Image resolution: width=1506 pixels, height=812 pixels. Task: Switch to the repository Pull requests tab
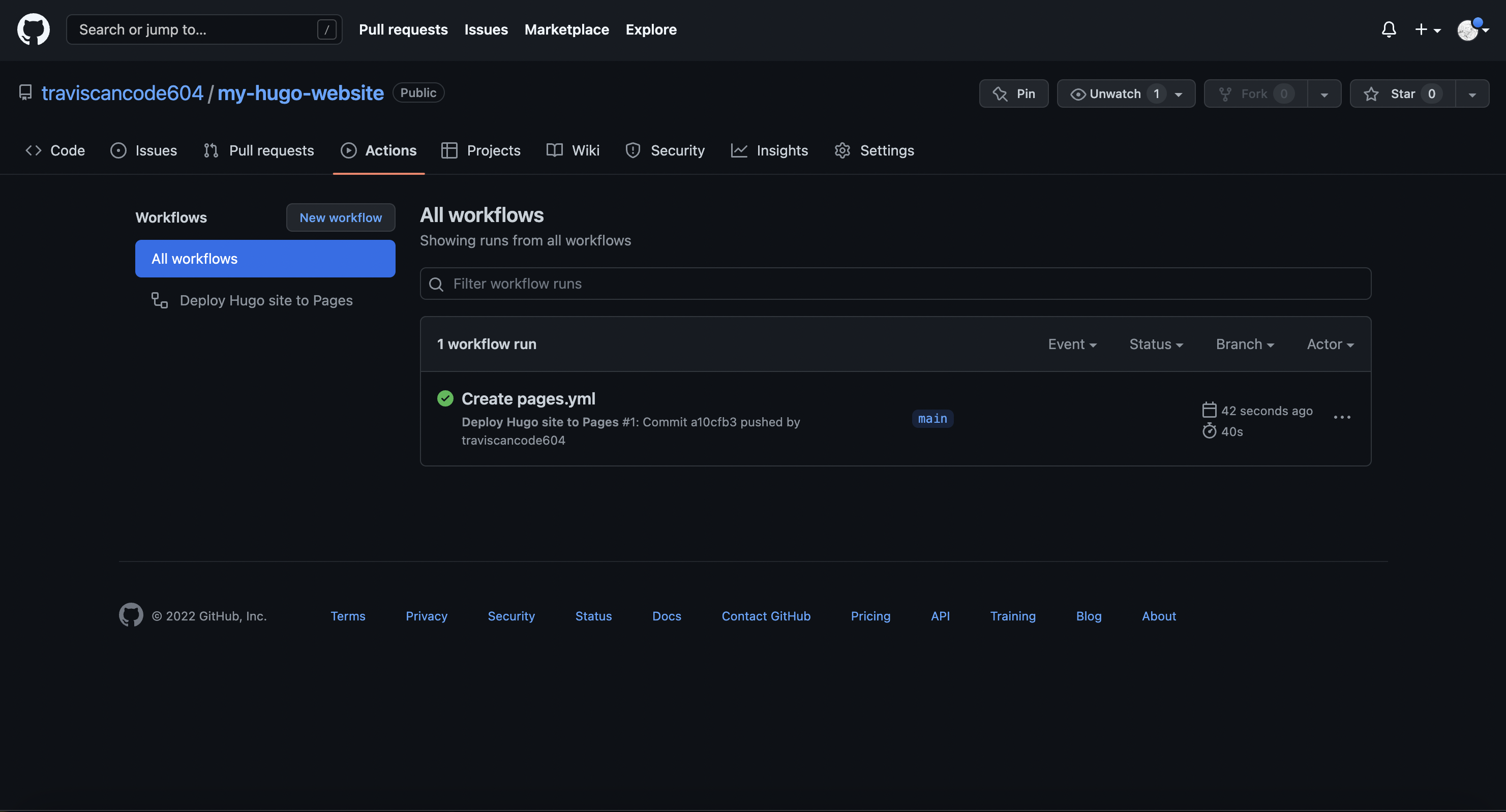259,150
